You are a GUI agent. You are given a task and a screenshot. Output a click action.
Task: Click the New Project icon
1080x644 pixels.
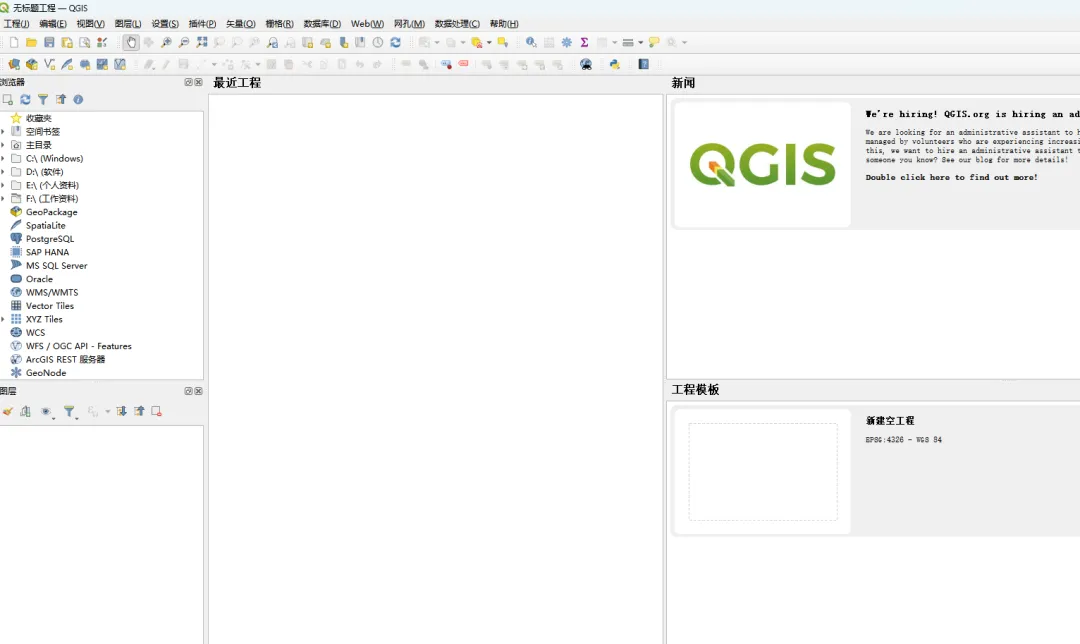[14, 43]
